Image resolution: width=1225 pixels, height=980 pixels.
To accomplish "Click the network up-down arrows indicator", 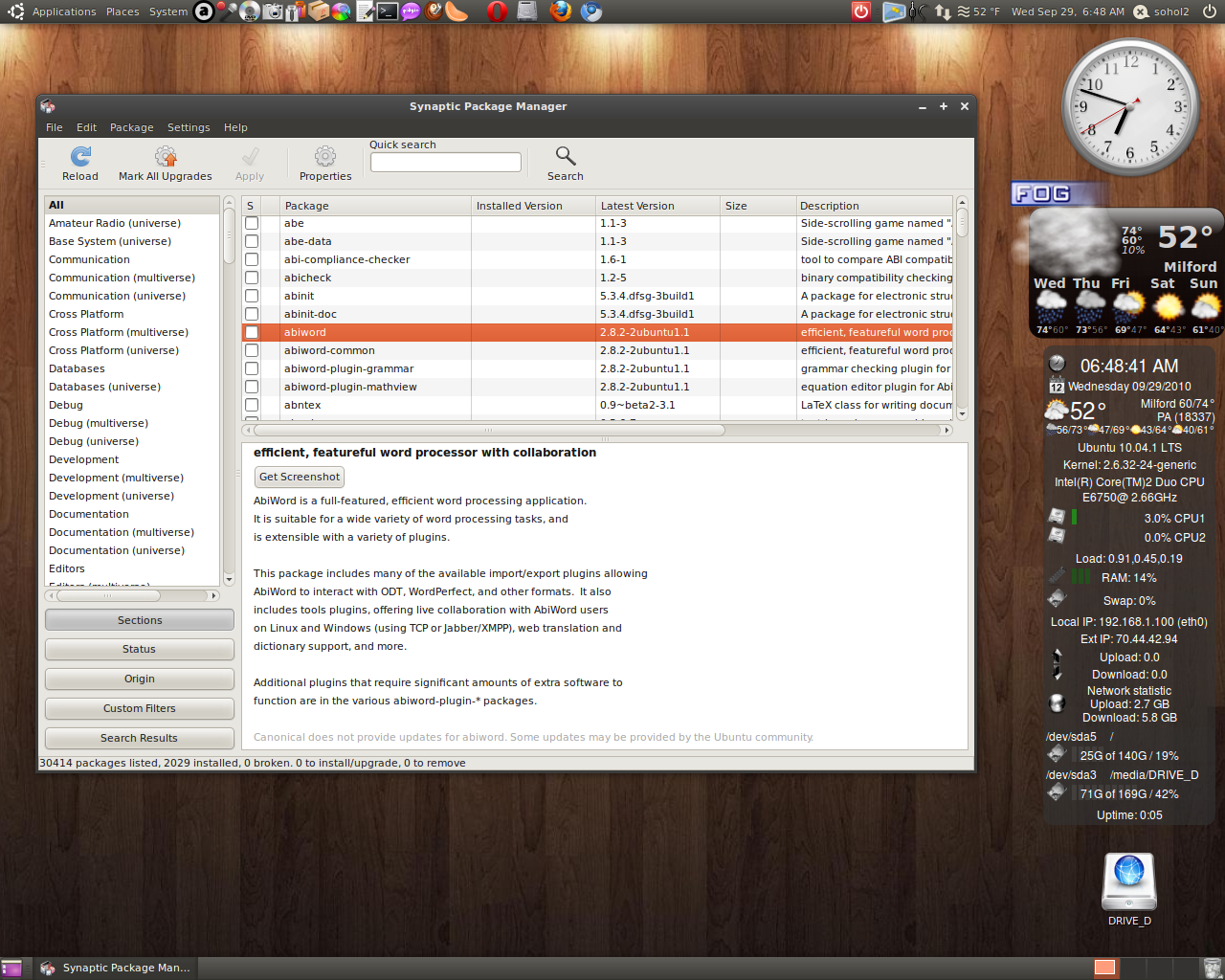I will [x=943, y=11].
